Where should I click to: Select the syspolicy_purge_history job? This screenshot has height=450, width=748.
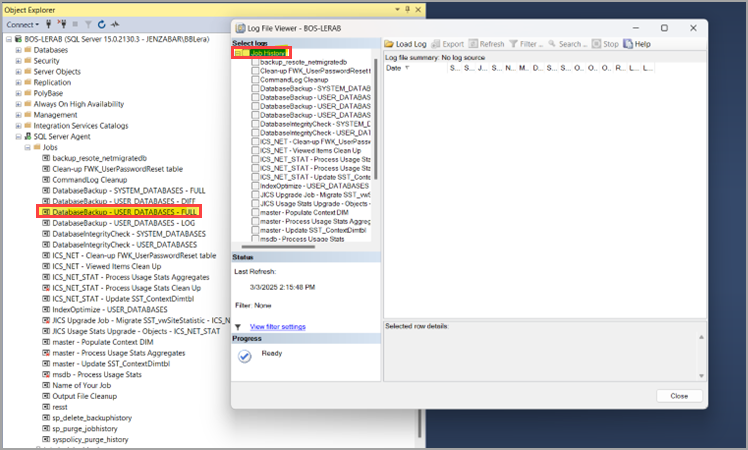pyautogui.click(x=90, y=440)
